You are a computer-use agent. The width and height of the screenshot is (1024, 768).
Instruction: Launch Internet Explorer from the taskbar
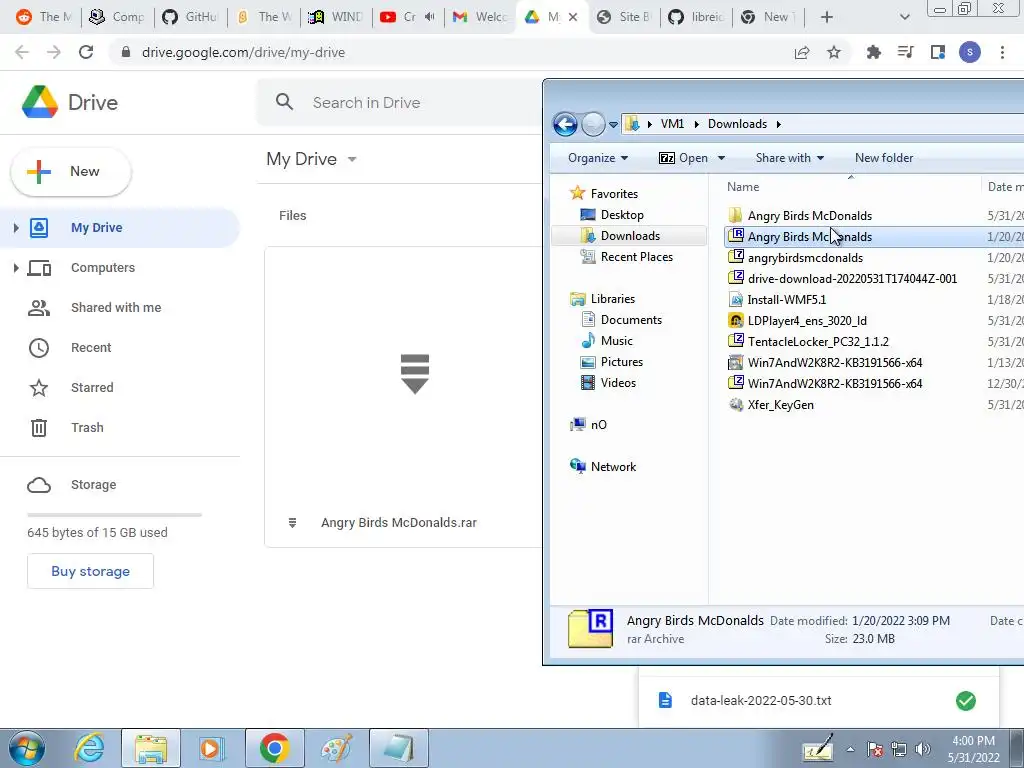(x=89, y=748)
